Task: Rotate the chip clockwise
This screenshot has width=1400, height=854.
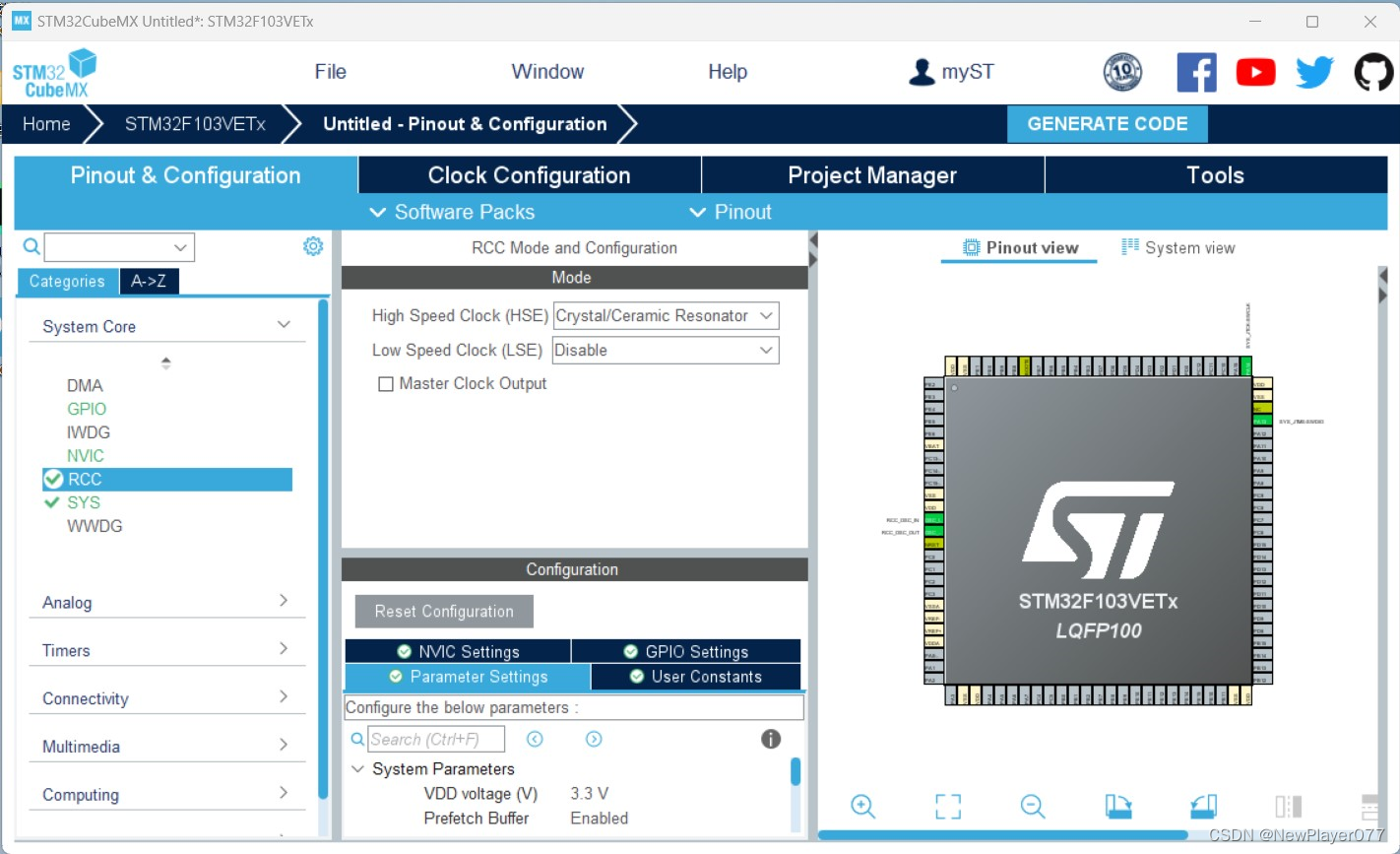Action: tap(1117, 806)
